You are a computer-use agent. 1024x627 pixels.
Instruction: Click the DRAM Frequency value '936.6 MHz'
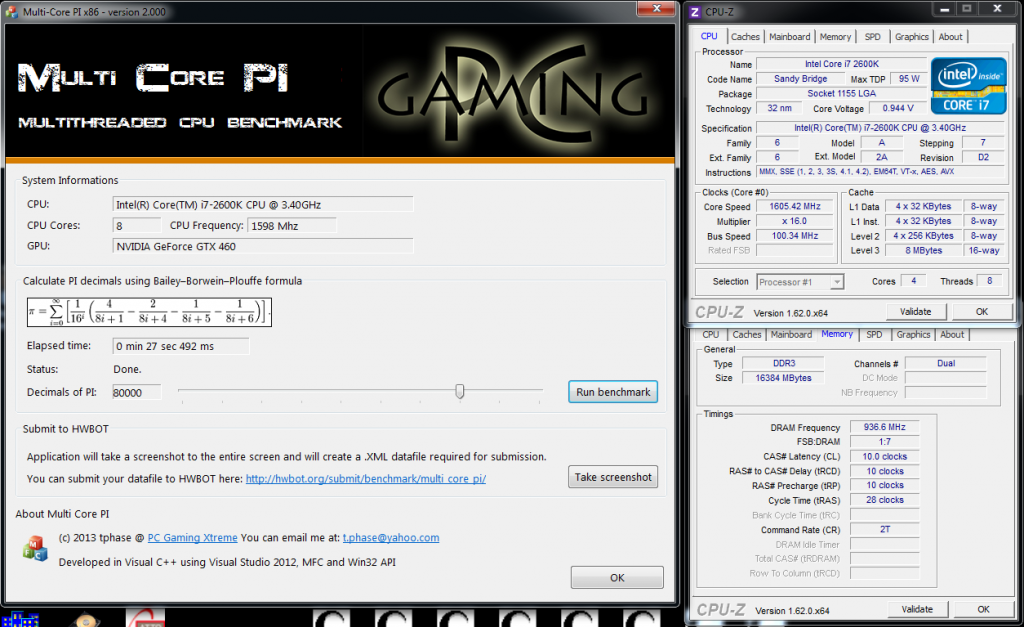pos(884,427)
